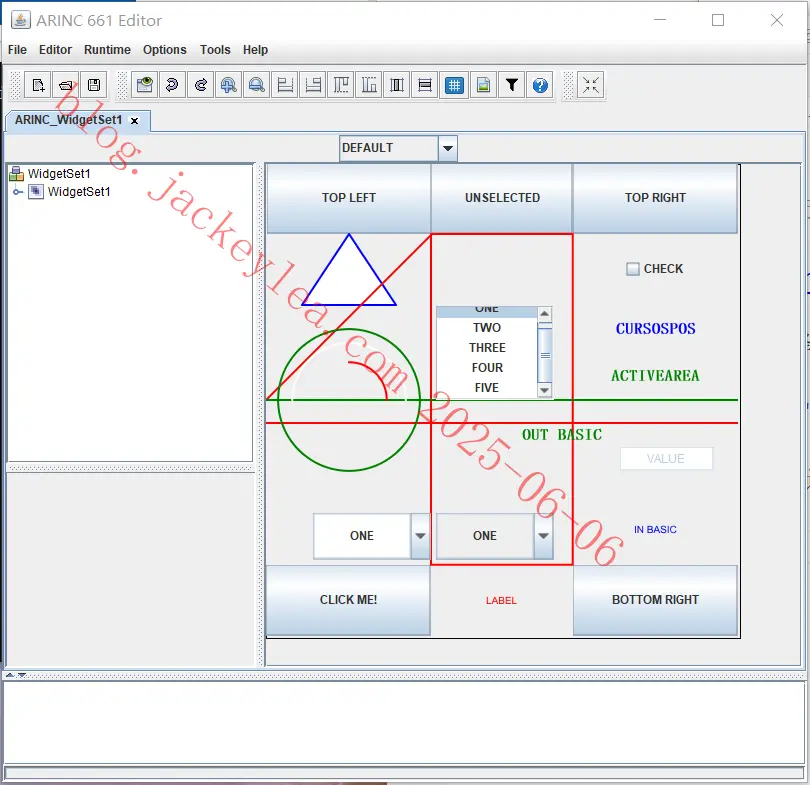Open the left ONE combo box arrow
The image size is (810, 785).
click(x=420, y=536)
